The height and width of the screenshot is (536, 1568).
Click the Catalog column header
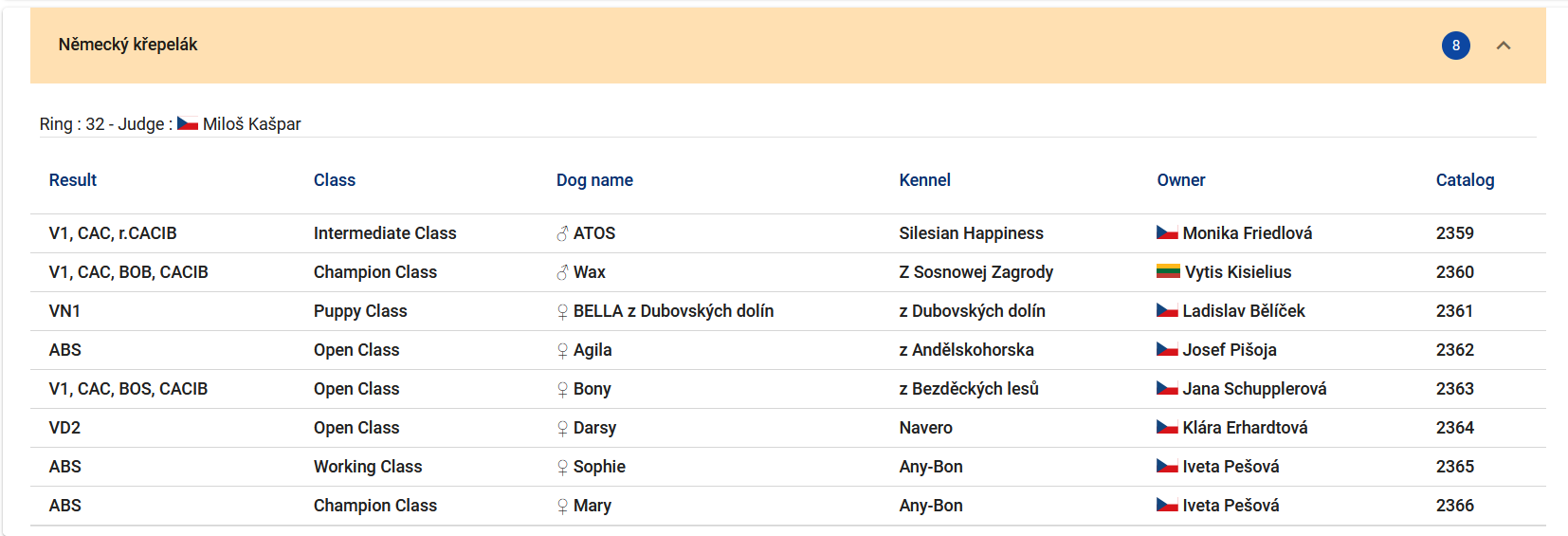click(1465, 180)
